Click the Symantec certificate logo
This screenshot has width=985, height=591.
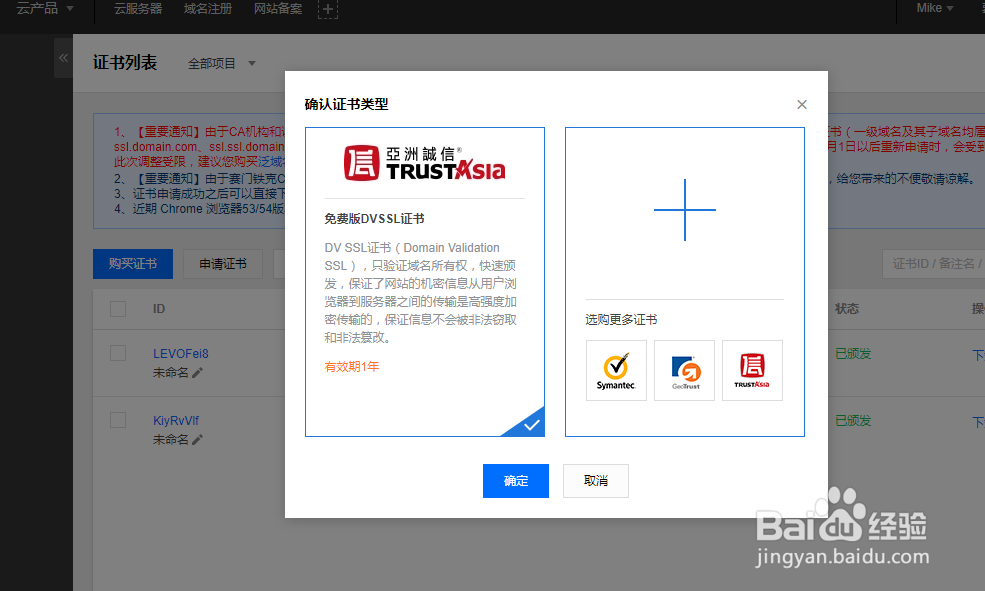(616, 371)
